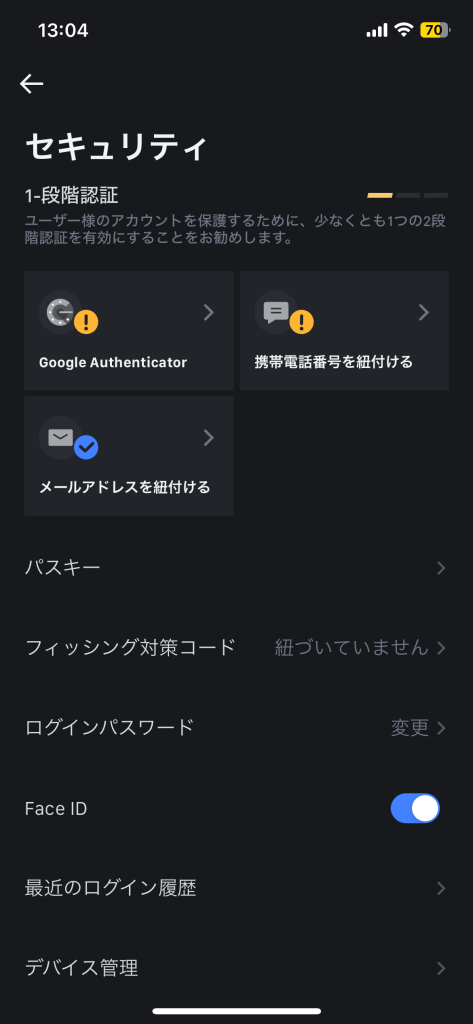Tap 紐づいていません status link
Screen dimensions: 473x1024
[351, 648]
